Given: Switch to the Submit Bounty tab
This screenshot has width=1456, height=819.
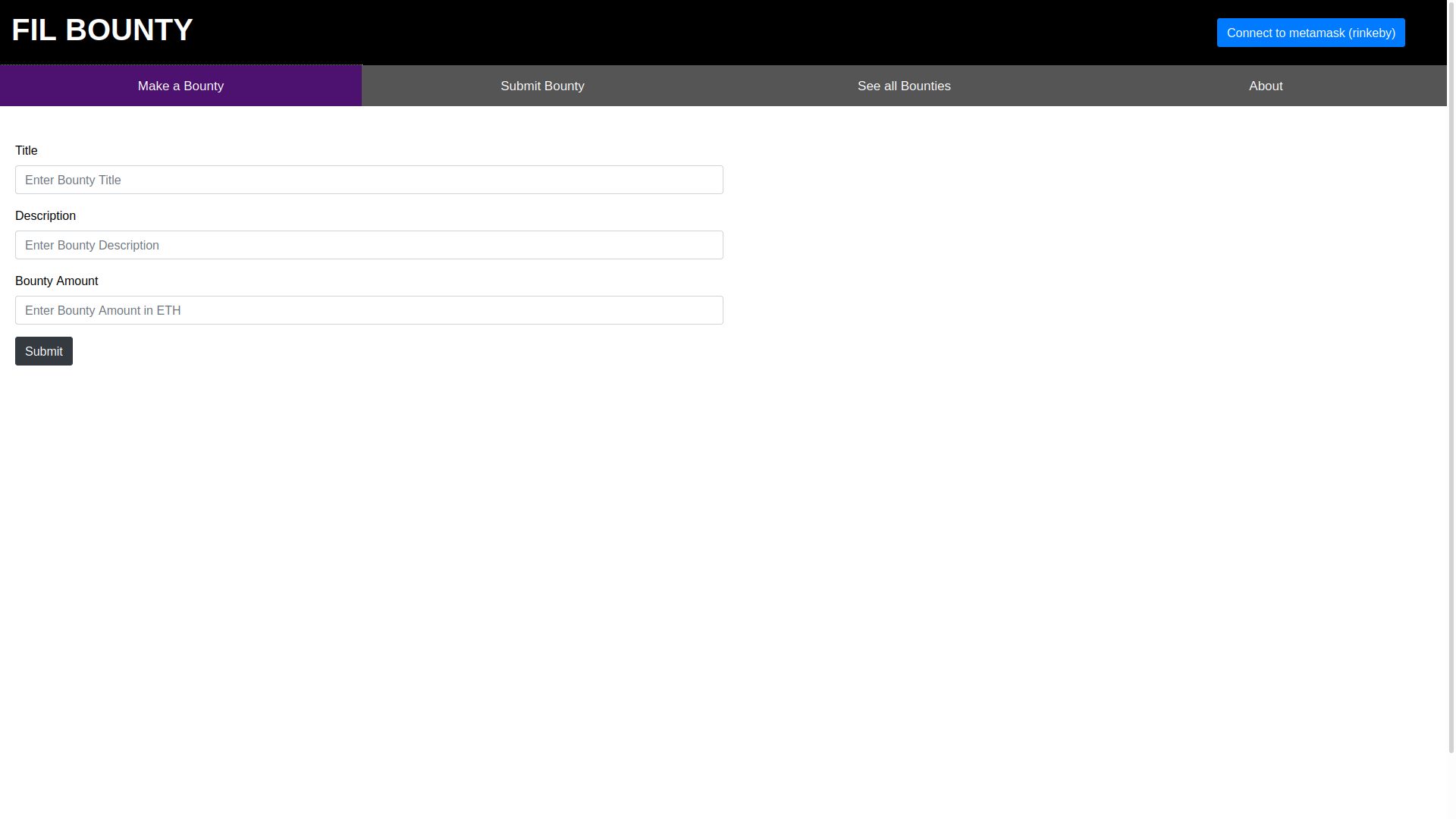Looking at the screenshot, I should tap(542, 86).
